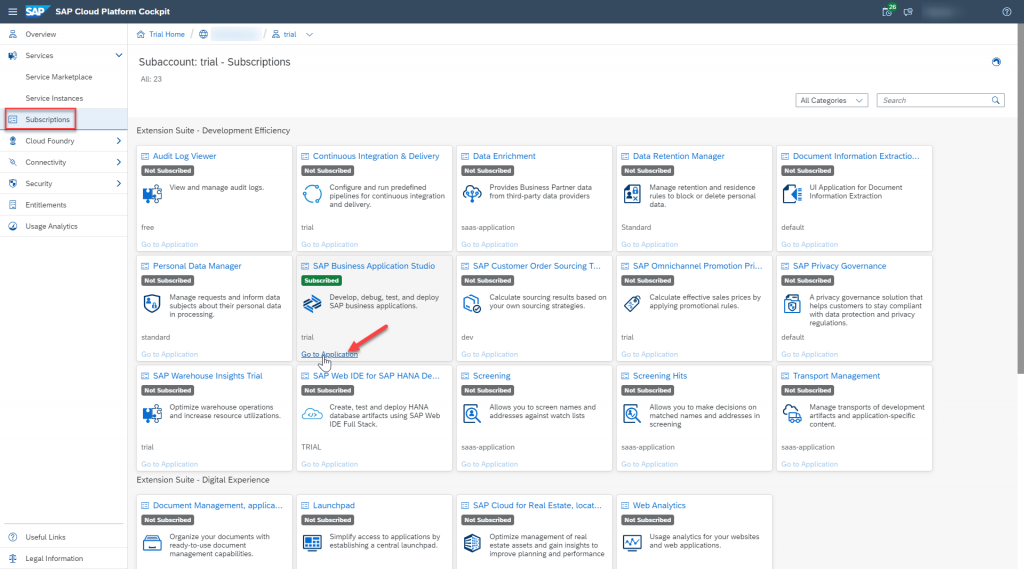
Task: Click the Trial Home breadcrumb link
Action: (x=167, y=35)
